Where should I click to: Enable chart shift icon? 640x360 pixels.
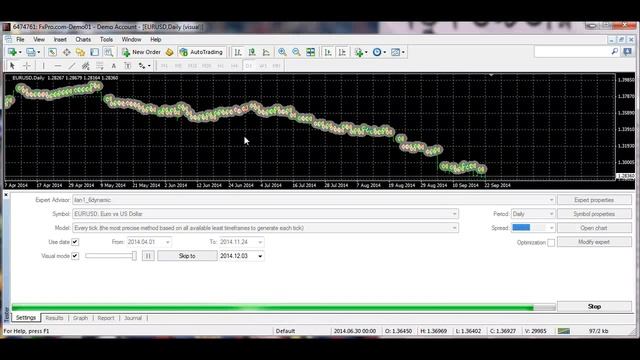tap(342, 52)
